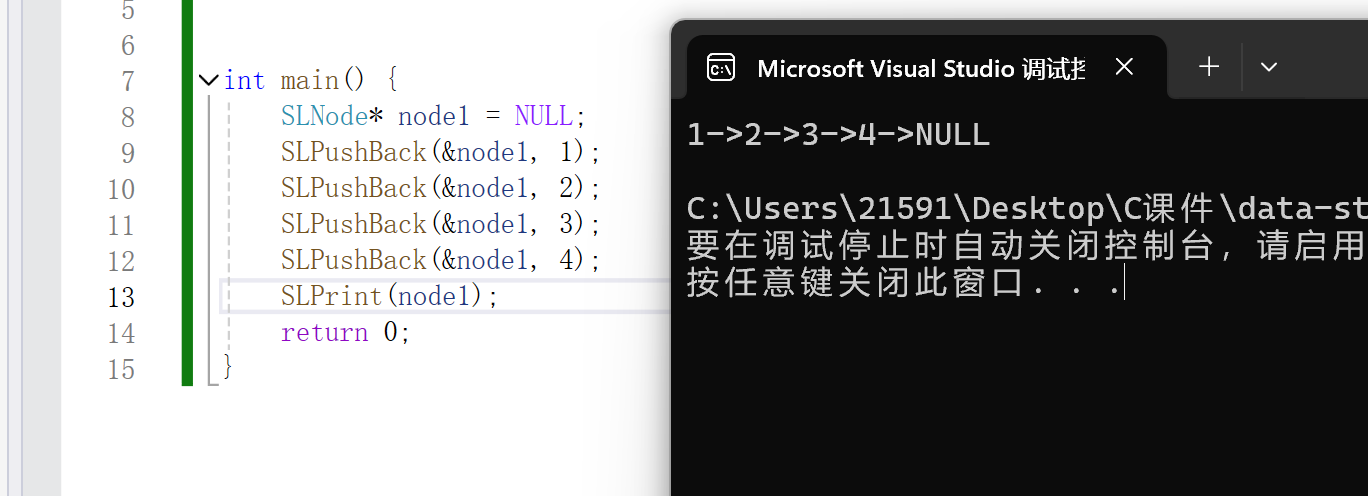Viewport: 1368px width, 496px height.
Task: Close the Microsoft Visual Studio debug console tab
Action: pyautogui.click(x=1124, y=67)
